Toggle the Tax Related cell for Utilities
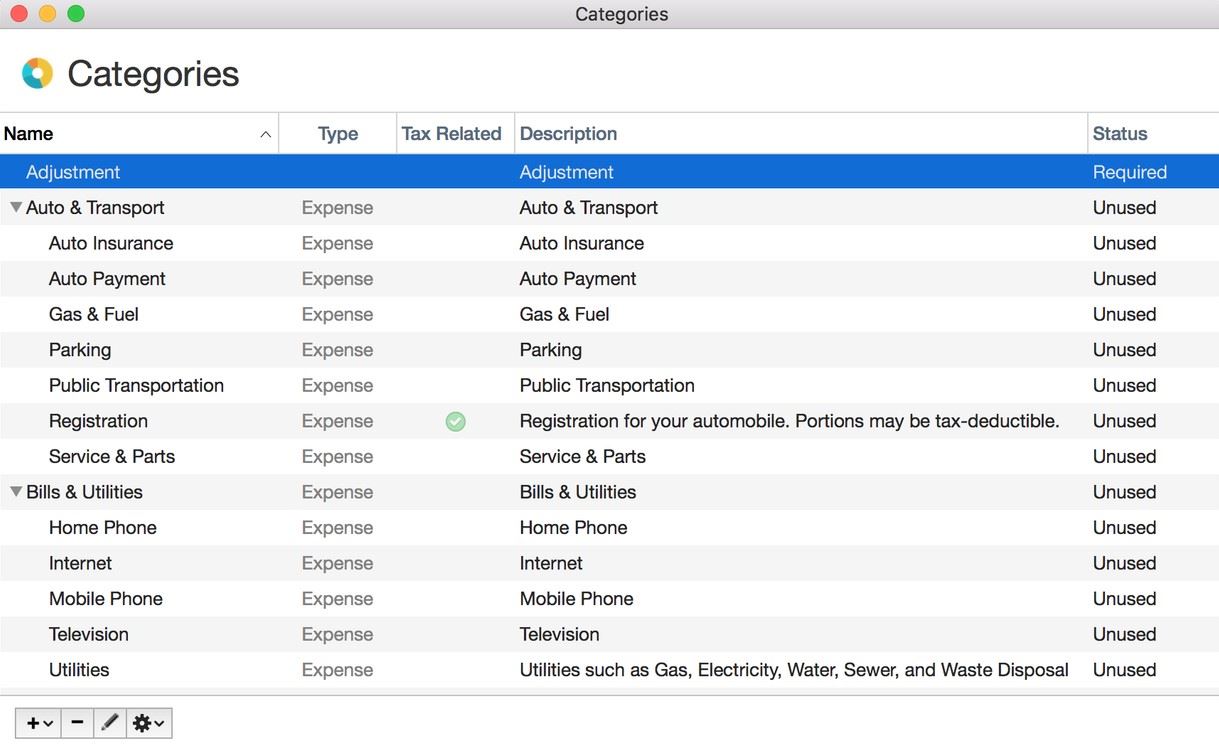 [x=455, y=670]
